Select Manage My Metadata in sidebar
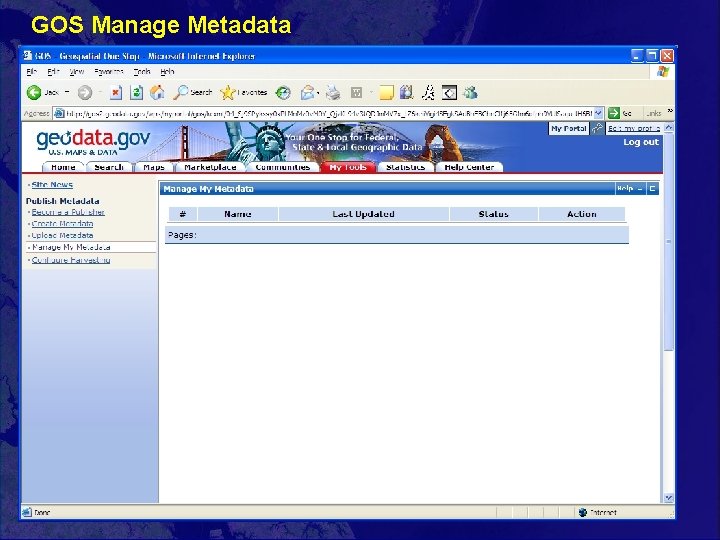This screenshot has width=720, height=540. (71, 247)
